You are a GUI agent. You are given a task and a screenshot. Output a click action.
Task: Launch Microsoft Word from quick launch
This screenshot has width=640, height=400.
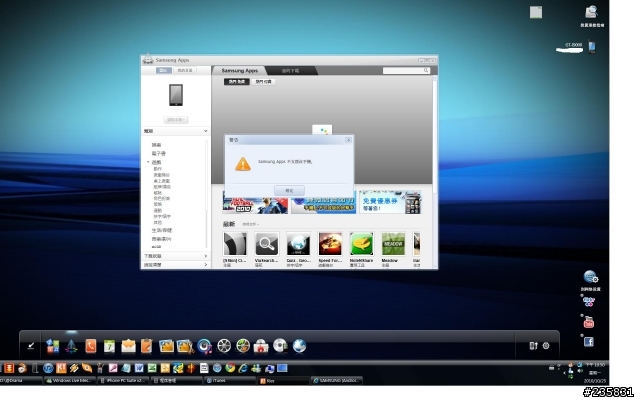pyautogui.click(x=139, y=368)
